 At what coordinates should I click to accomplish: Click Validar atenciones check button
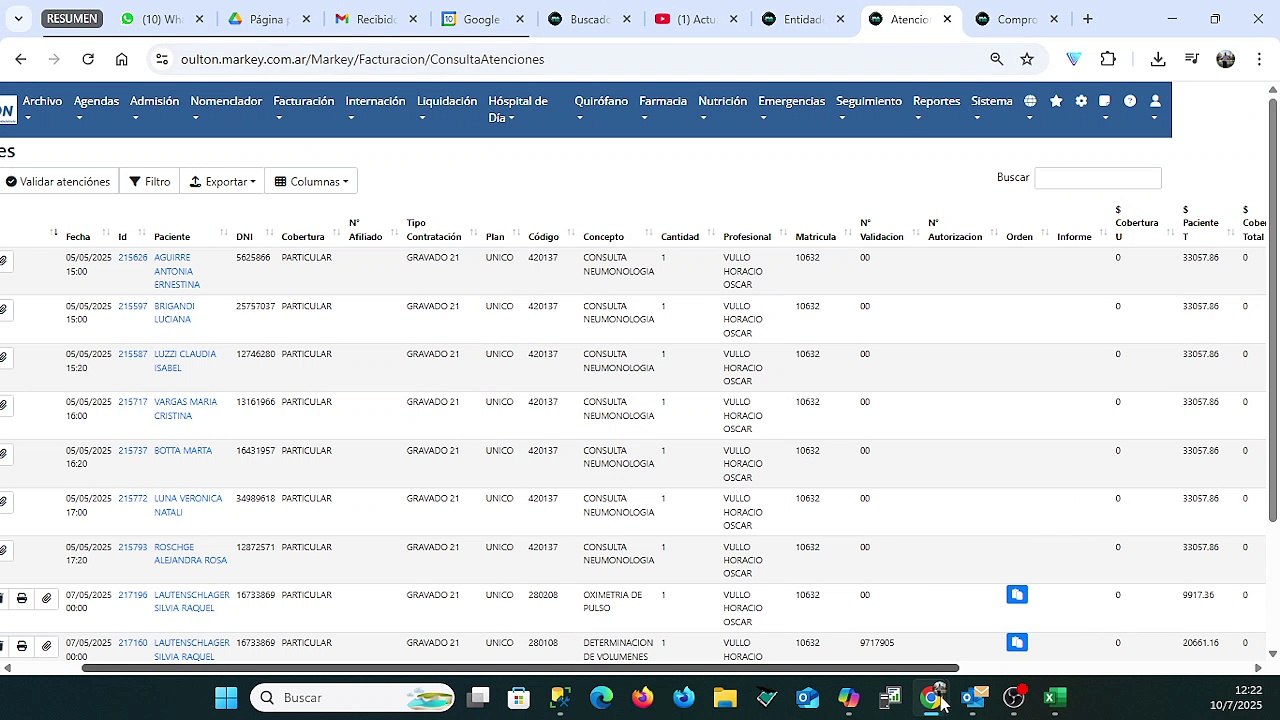tap(58, 181)
